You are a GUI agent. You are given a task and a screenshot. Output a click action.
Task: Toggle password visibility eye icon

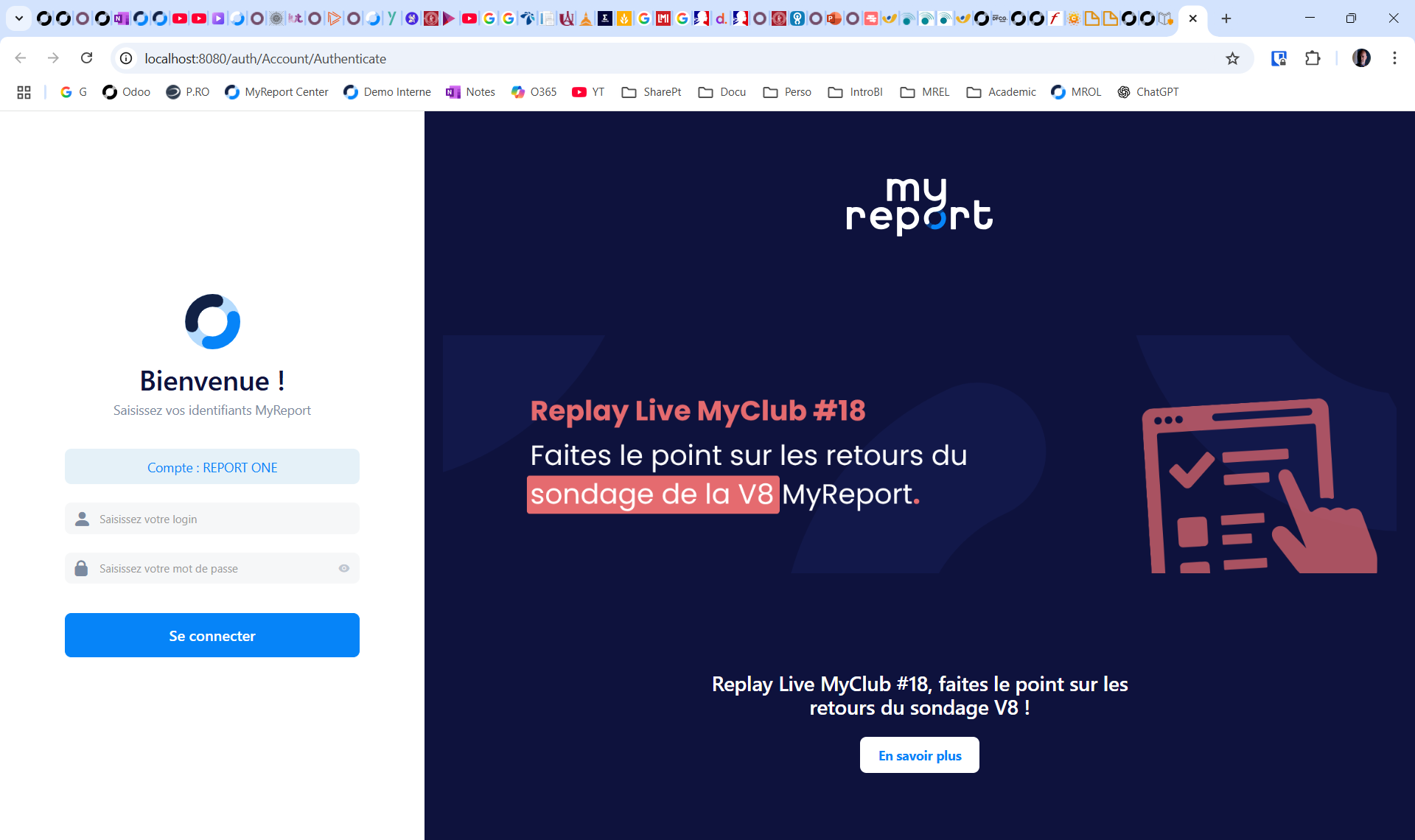click(x=344, y=568)
